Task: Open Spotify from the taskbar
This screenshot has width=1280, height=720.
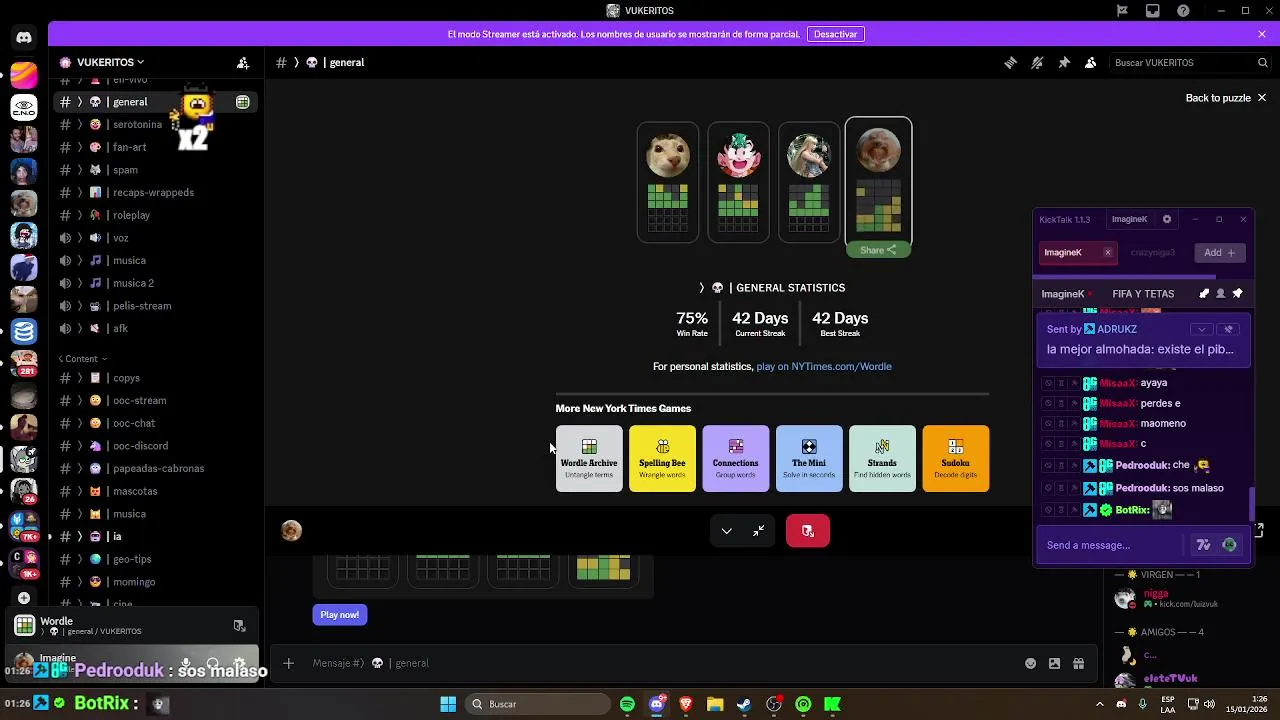Action: pyautogui.click(x=627, y=704)
